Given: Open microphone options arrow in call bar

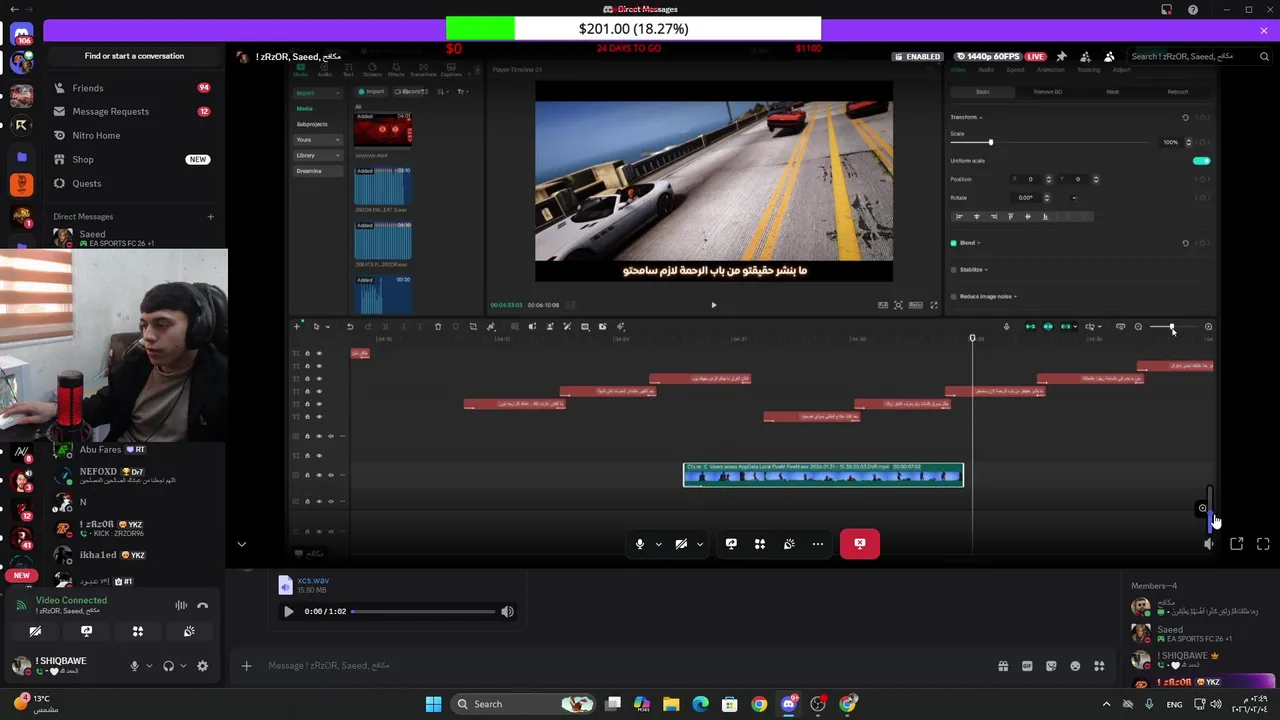Looking at the screenshot, I should point(658,544).
